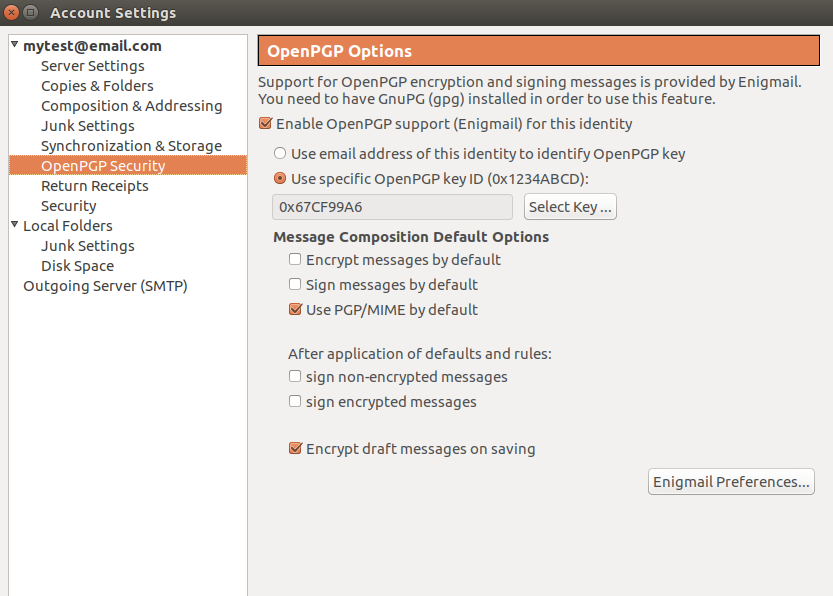Check sign encrypted messages
This screenshot has width=833, height=596.
click(x=295, y=401)
